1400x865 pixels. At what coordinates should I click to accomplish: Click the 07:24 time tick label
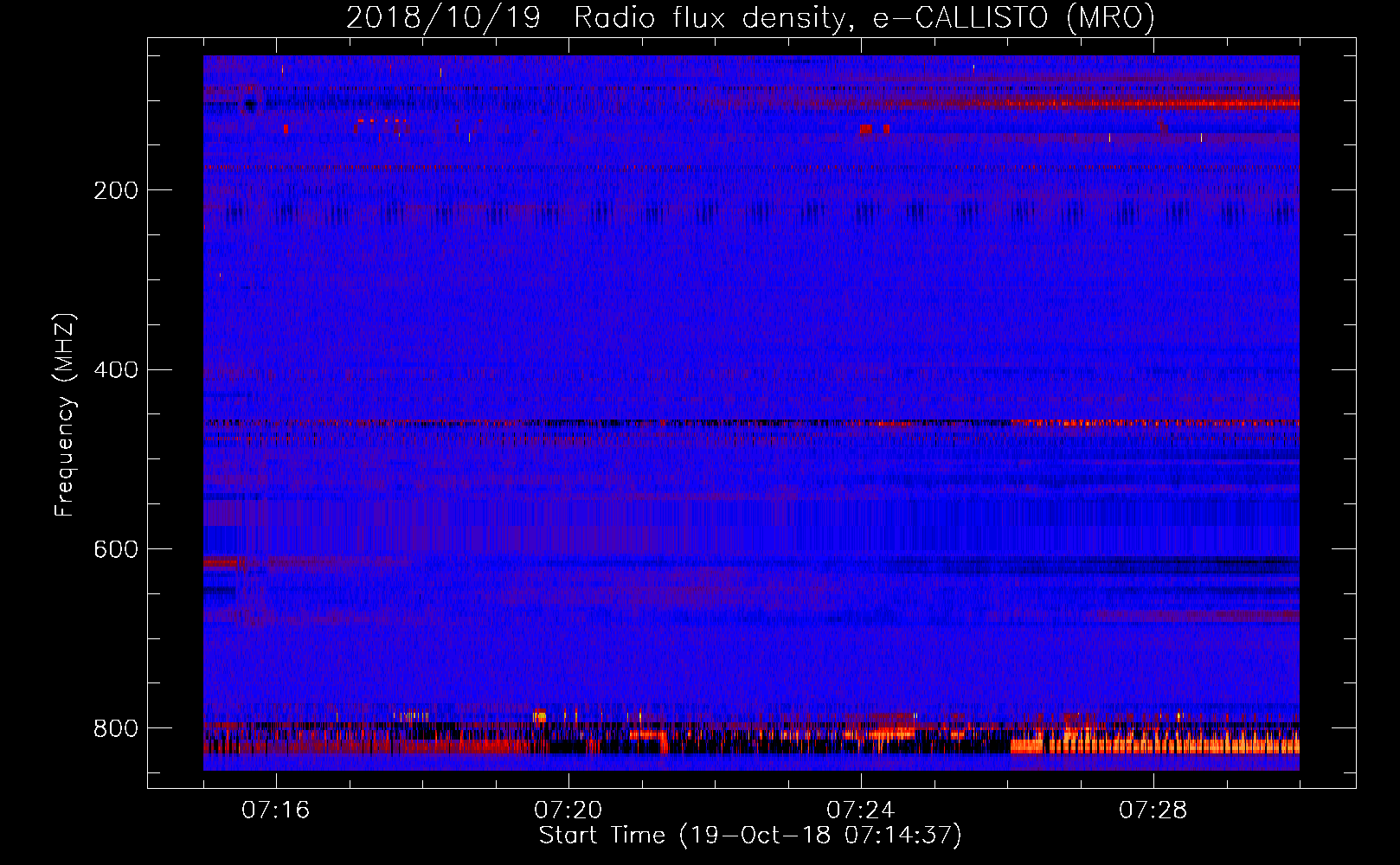860,811
